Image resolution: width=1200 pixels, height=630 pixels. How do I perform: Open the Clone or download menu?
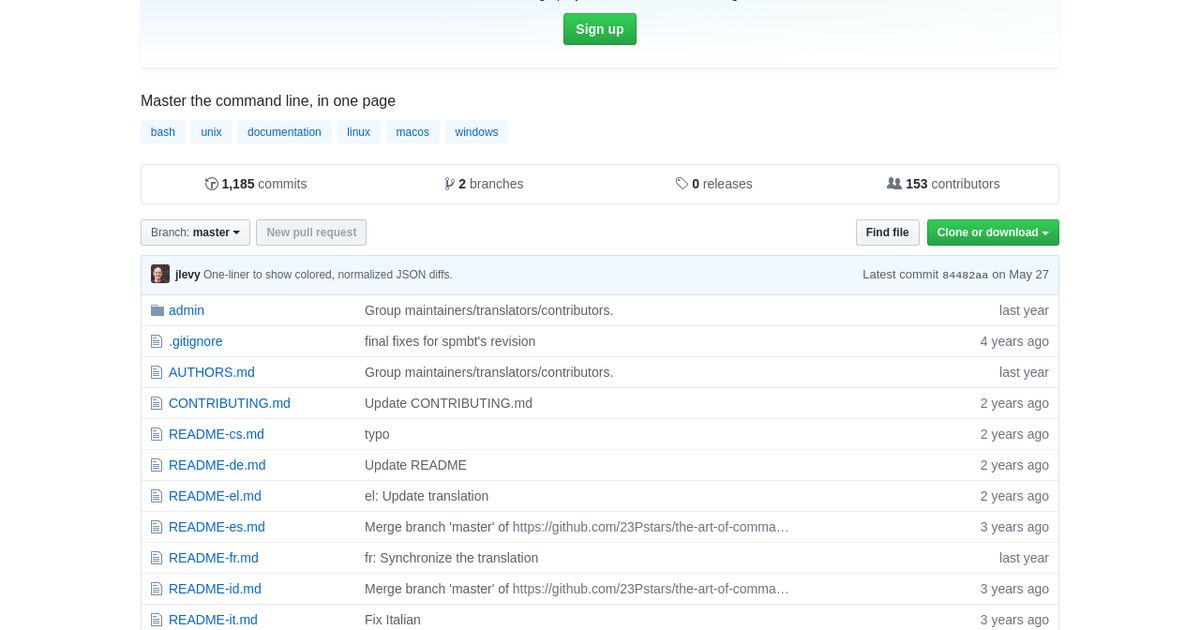[x=992, y=232]
